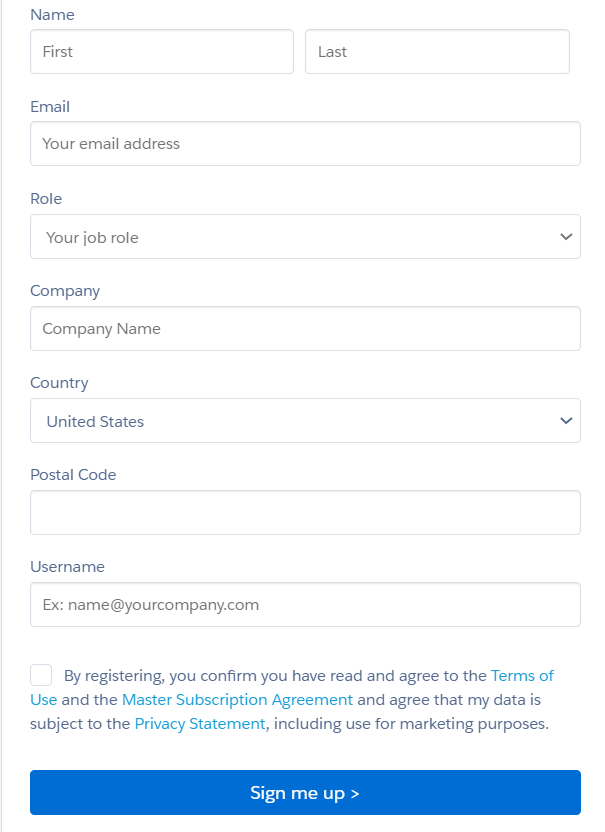The image size is (605, 832).
Task: Click the Sign me up button
Action: 305,793
